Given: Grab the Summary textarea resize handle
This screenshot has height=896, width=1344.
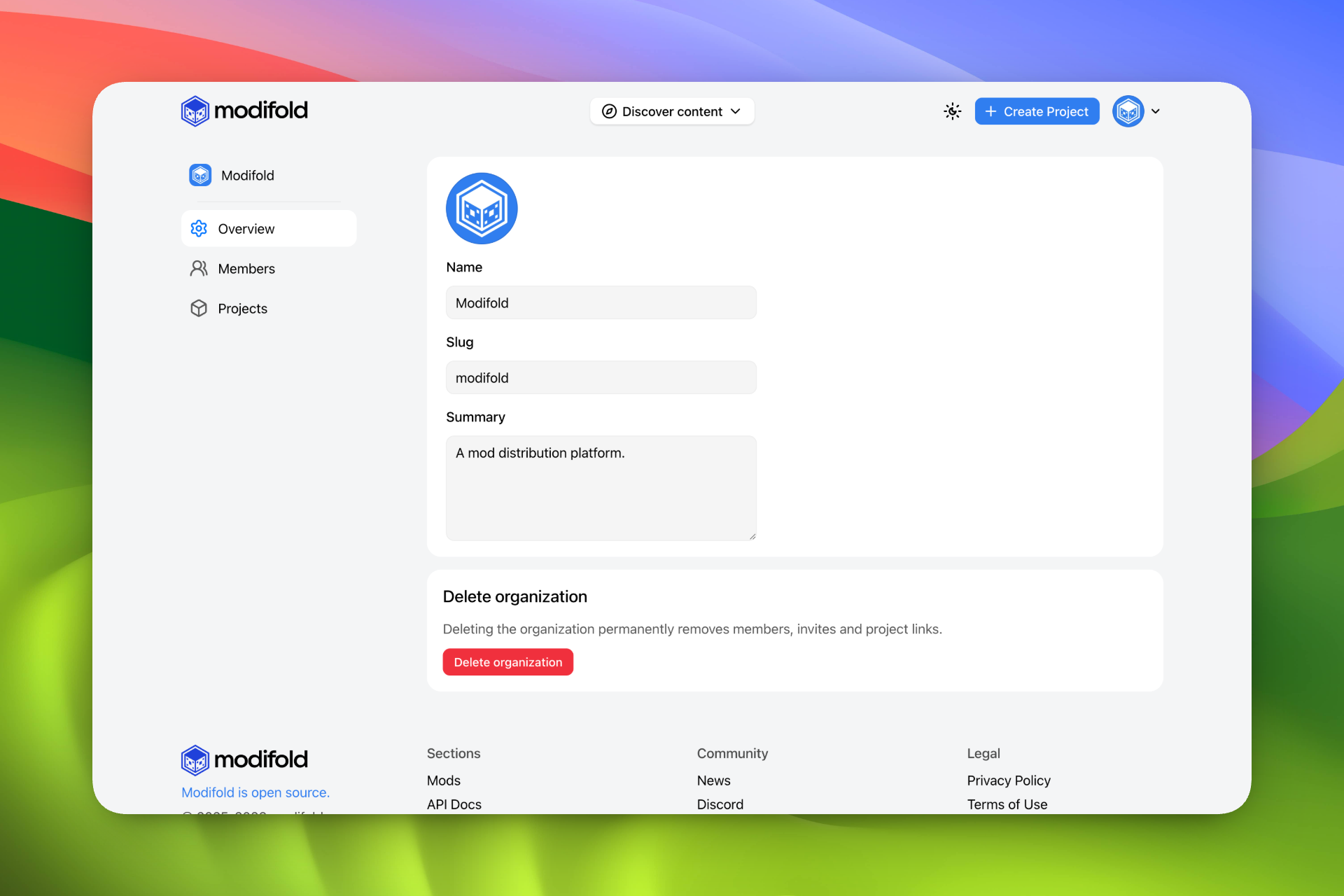Looking at the screenshot, I should 752,536.
